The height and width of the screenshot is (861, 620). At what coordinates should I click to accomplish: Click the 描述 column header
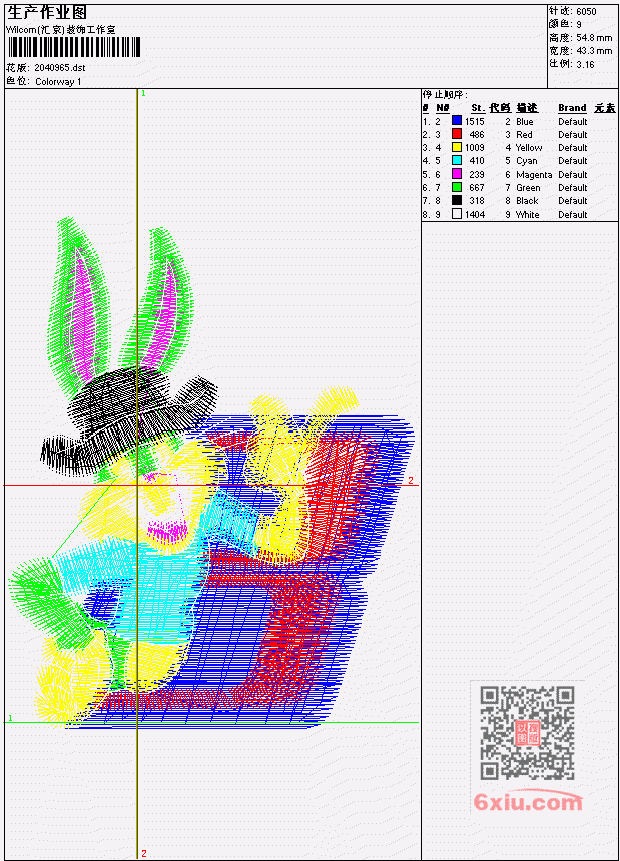click(x=527, y=108)
